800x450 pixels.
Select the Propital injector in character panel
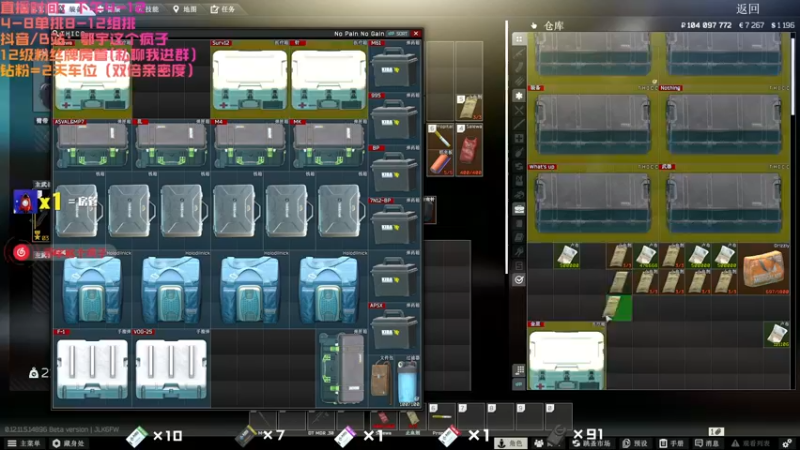click(440, 136)
